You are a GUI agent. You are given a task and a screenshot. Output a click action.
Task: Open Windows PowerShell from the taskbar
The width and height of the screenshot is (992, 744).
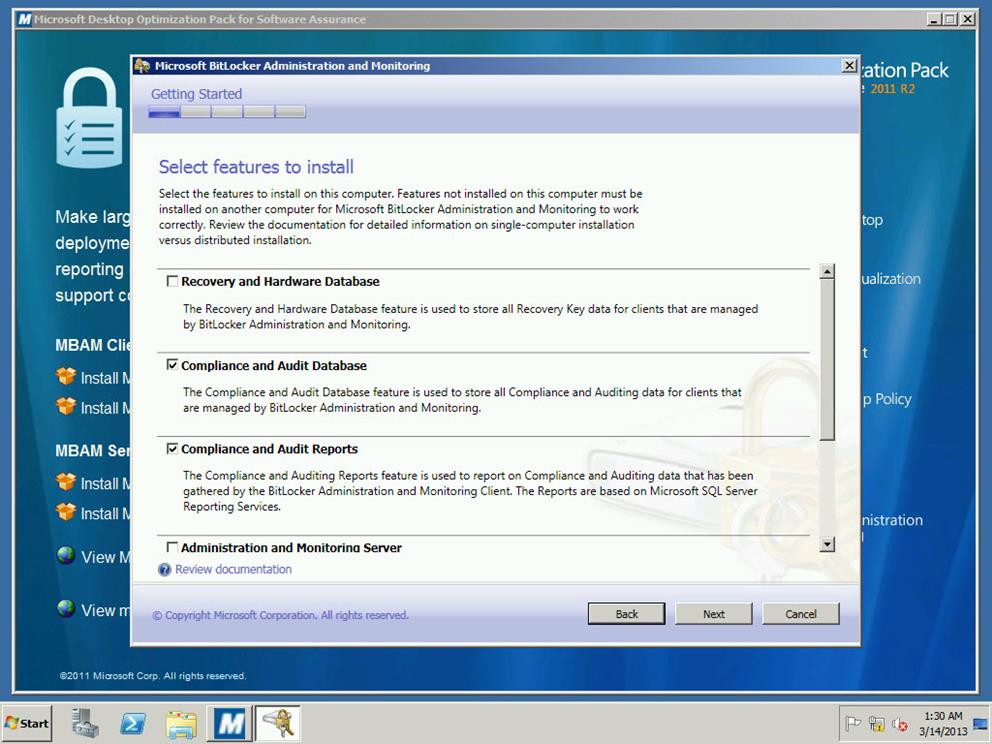point(133,723)
